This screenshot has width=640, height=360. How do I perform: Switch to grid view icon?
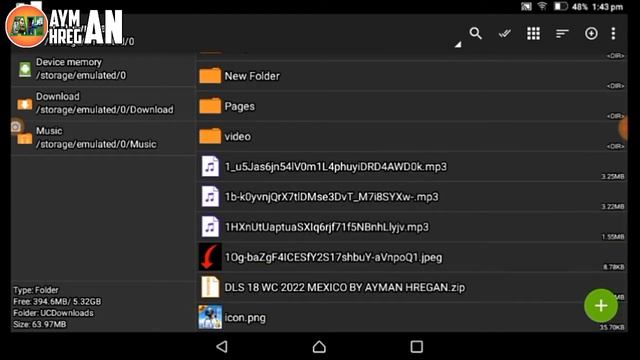pos(533,33)
